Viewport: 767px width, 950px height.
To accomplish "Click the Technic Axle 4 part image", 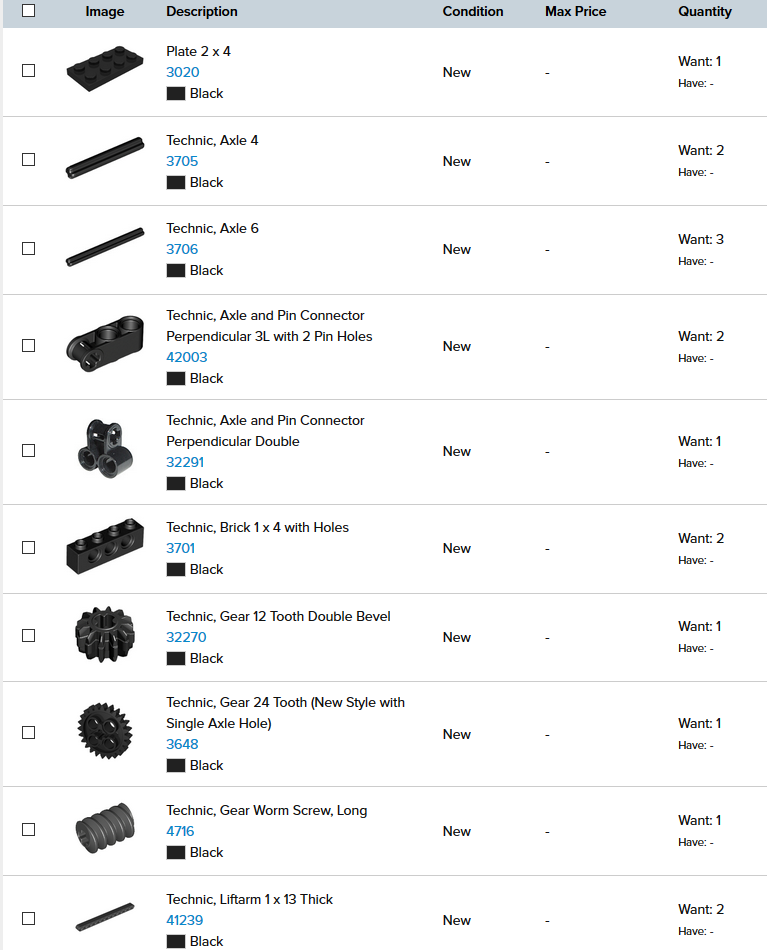I will tap(105, 158).
